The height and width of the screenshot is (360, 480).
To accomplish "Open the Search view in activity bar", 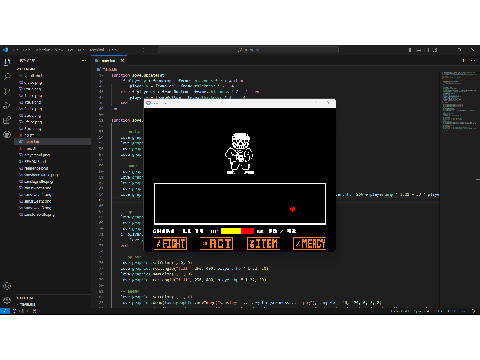I will tap(7, 77).
